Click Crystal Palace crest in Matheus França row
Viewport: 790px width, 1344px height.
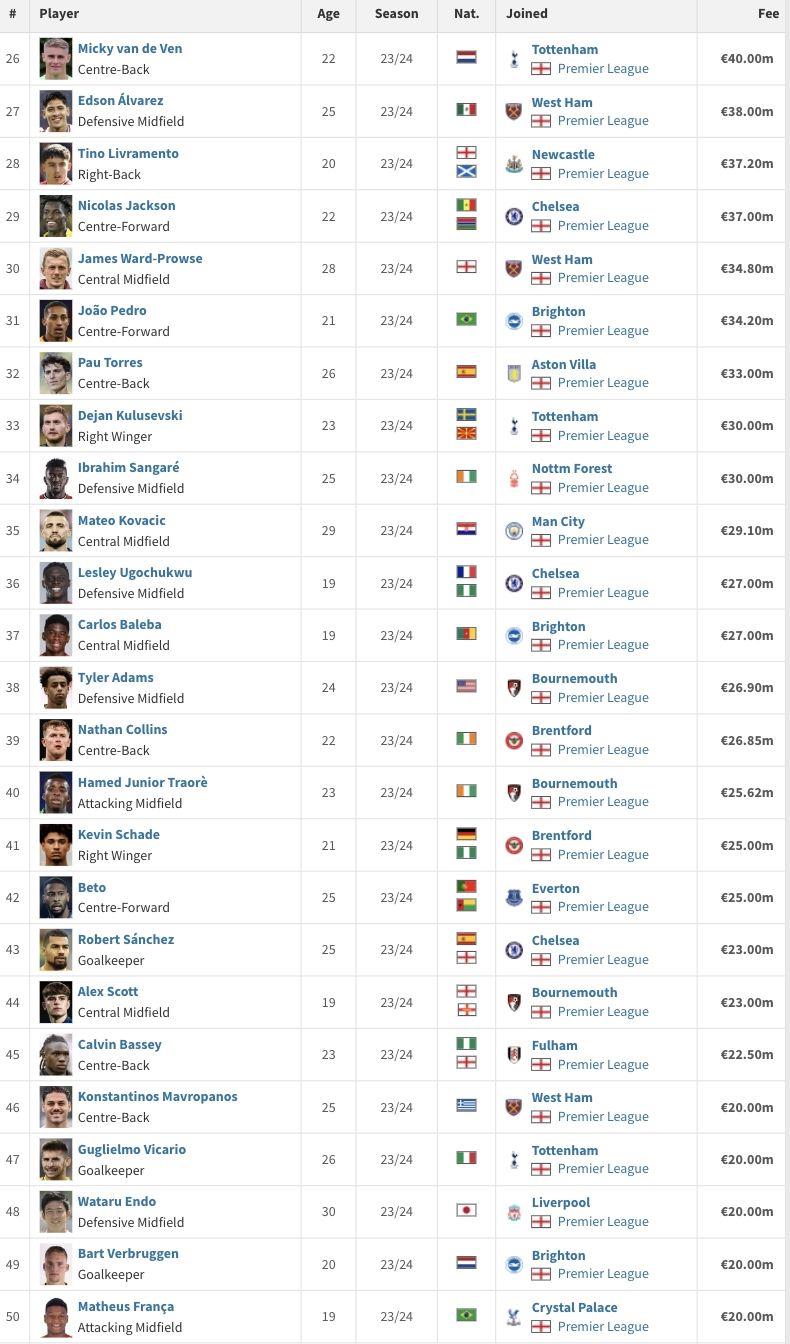(x=514, y=1316)
